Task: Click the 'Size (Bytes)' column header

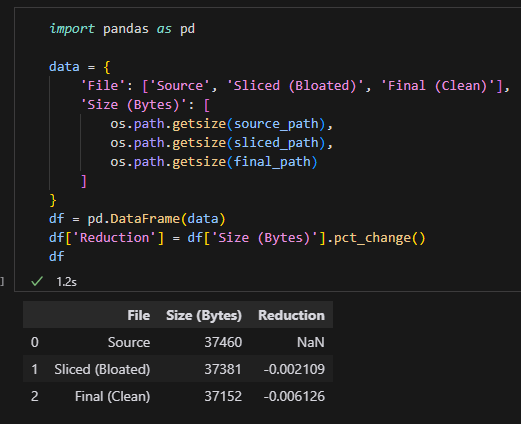Action: click(204, 315)
